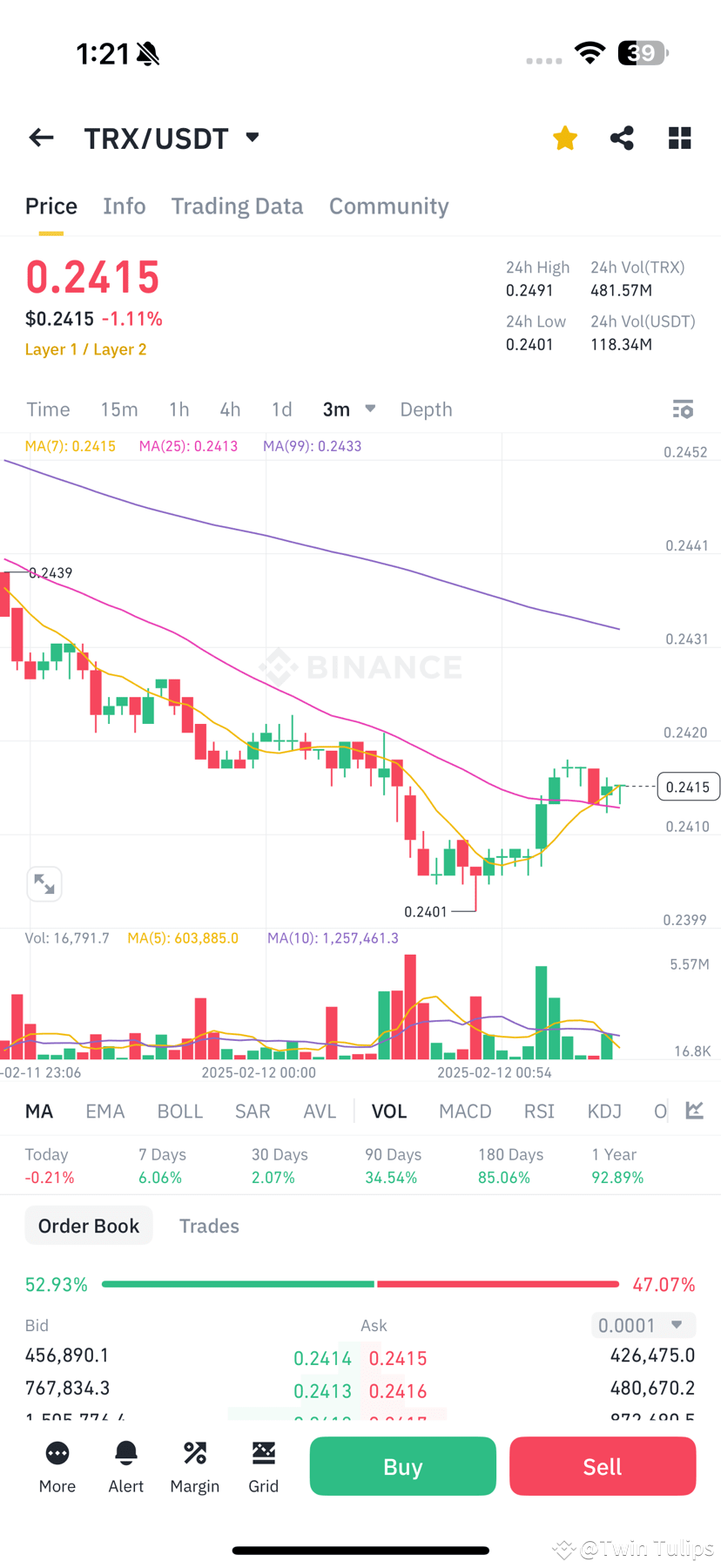This screenshot has width=721, height=1568.
Task: Set a price Alert from bottom bar
Action: click(x=125, y=1466)
